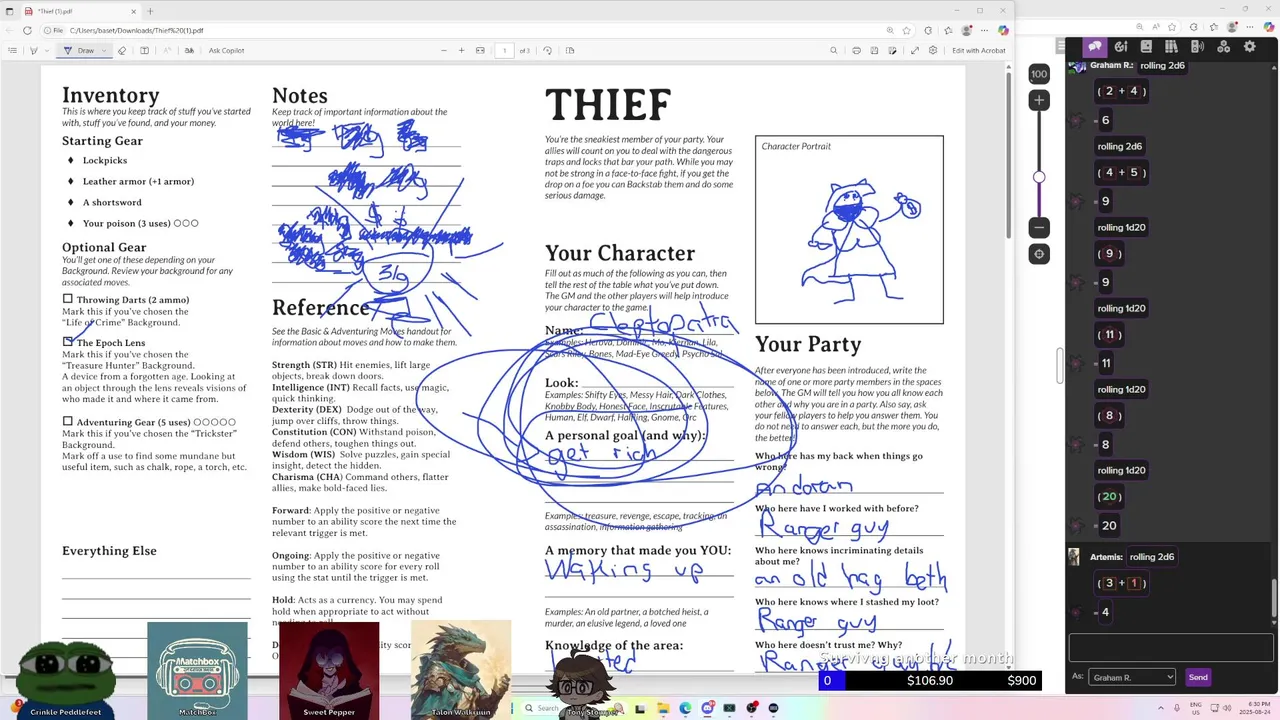Screen dimensions: 1280x720
Task: Adjust Roll20 zoom slider handle
Action: [1039, 177]
